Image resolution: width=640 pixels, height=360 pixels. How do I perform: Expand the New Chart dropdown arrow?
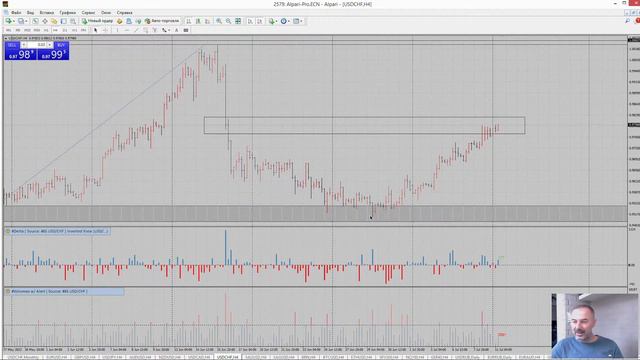pyautogui.click(x=13, y=21)
